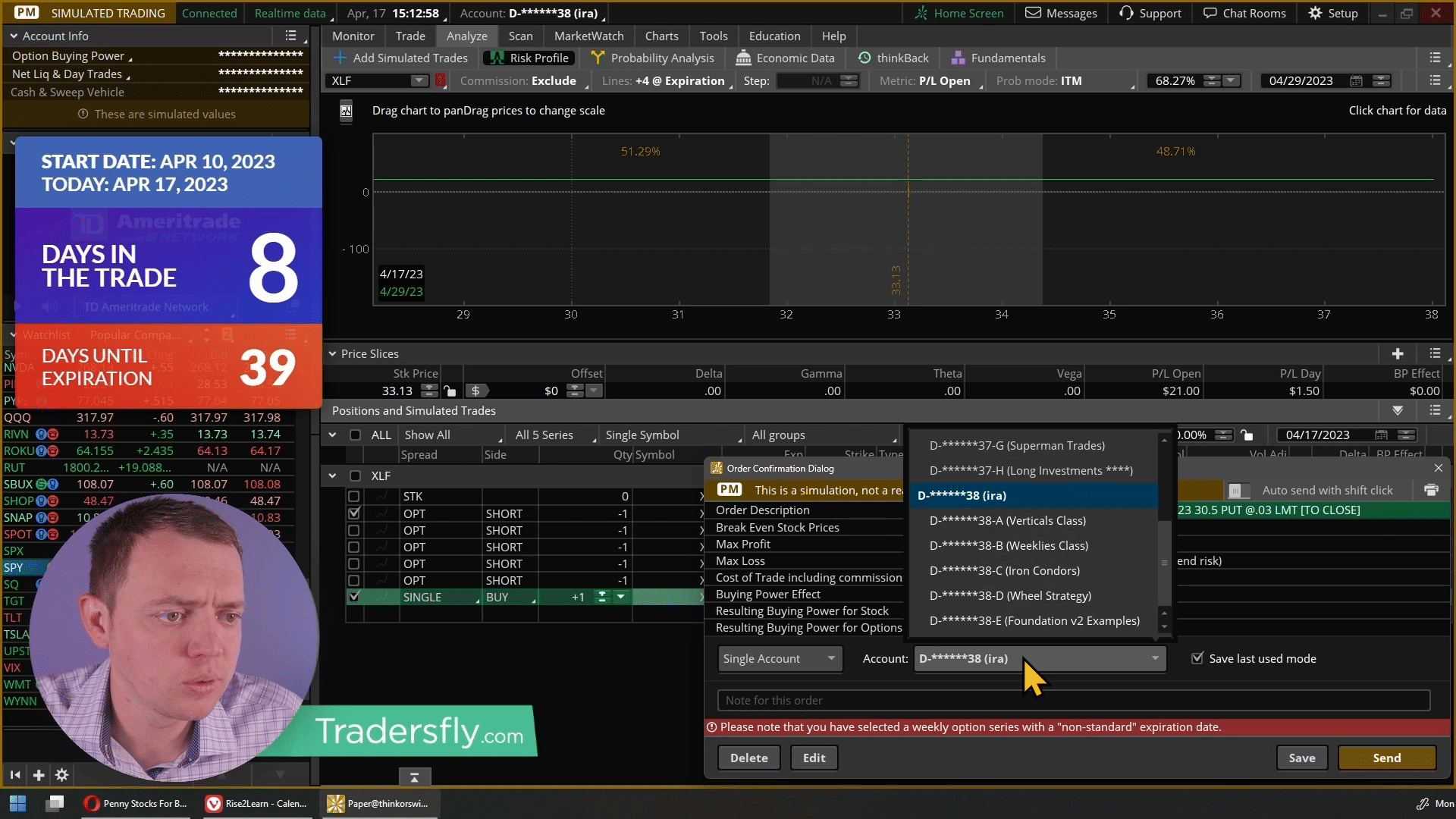Click the print icon in order dialog
This screenshot has width=1456, height=819.
(x=1431, y=490)
